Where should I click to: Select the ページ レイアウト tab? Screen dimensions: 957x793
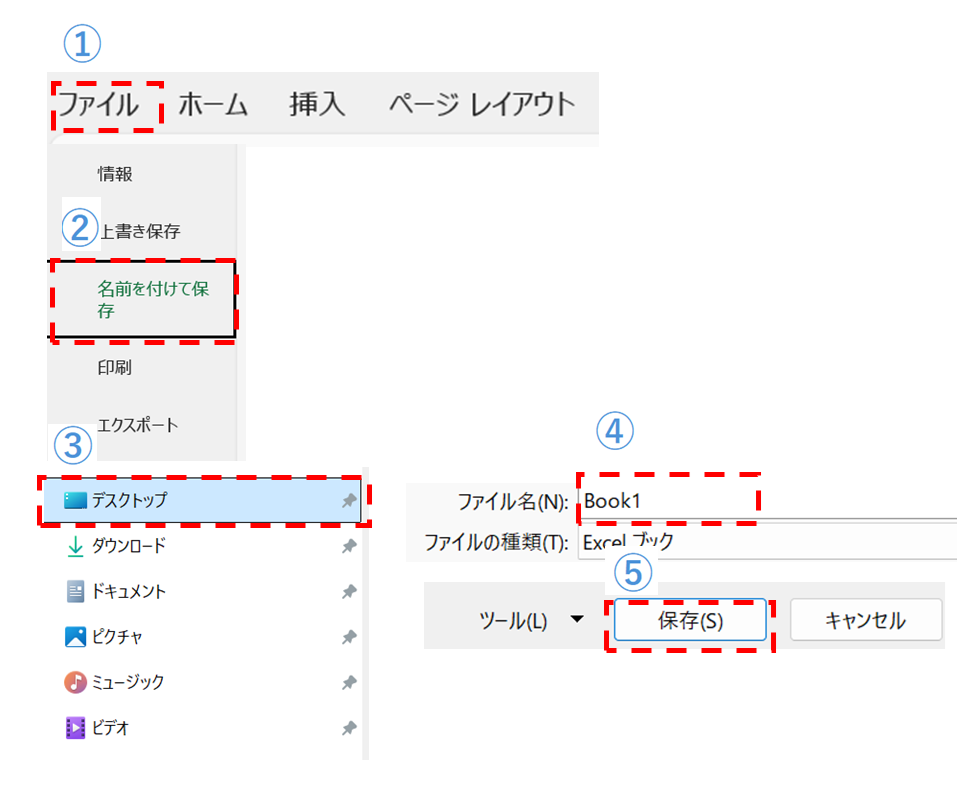[482, 104]
